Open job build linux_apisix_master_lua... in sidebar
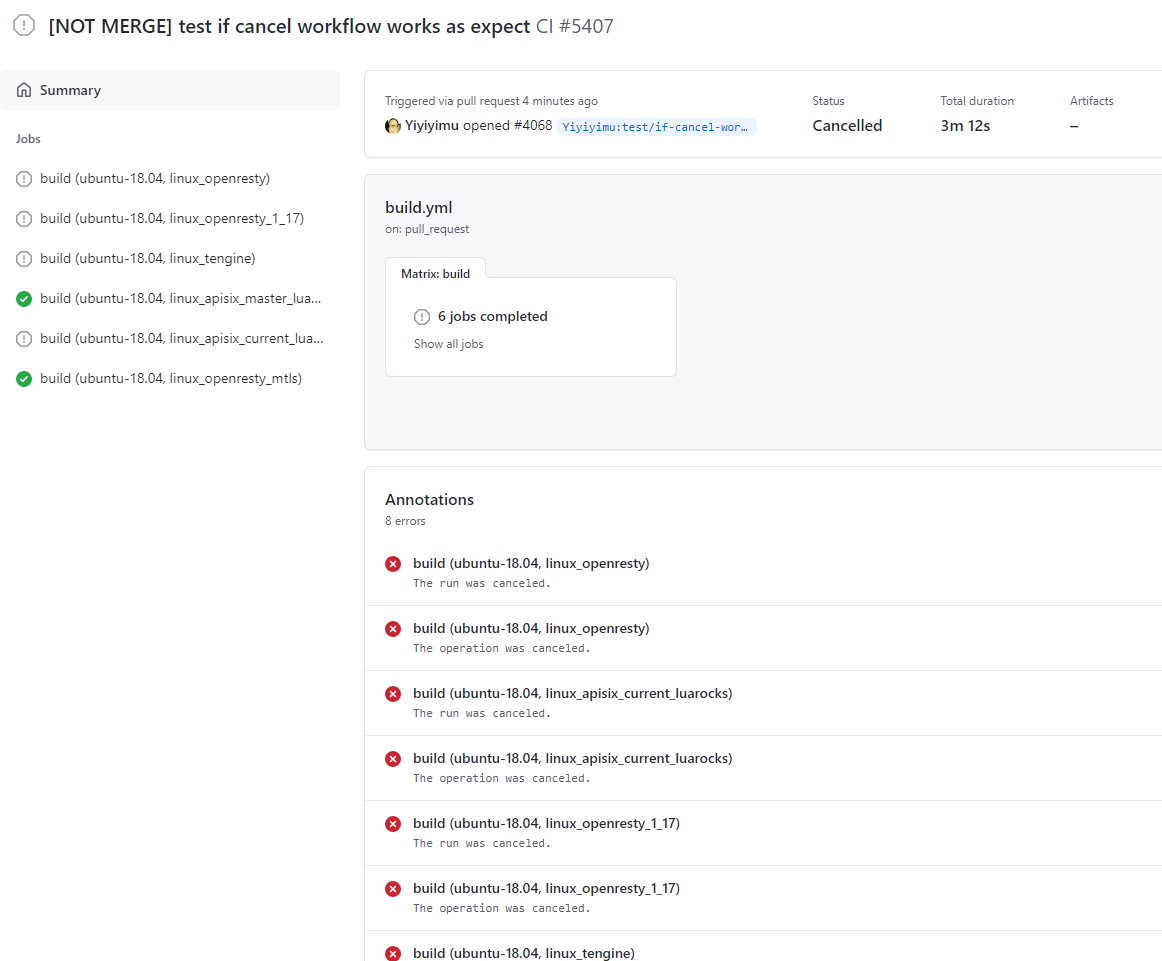This screenshot has width=1162, height=961. pyautogui.click(x=181, y=299)
